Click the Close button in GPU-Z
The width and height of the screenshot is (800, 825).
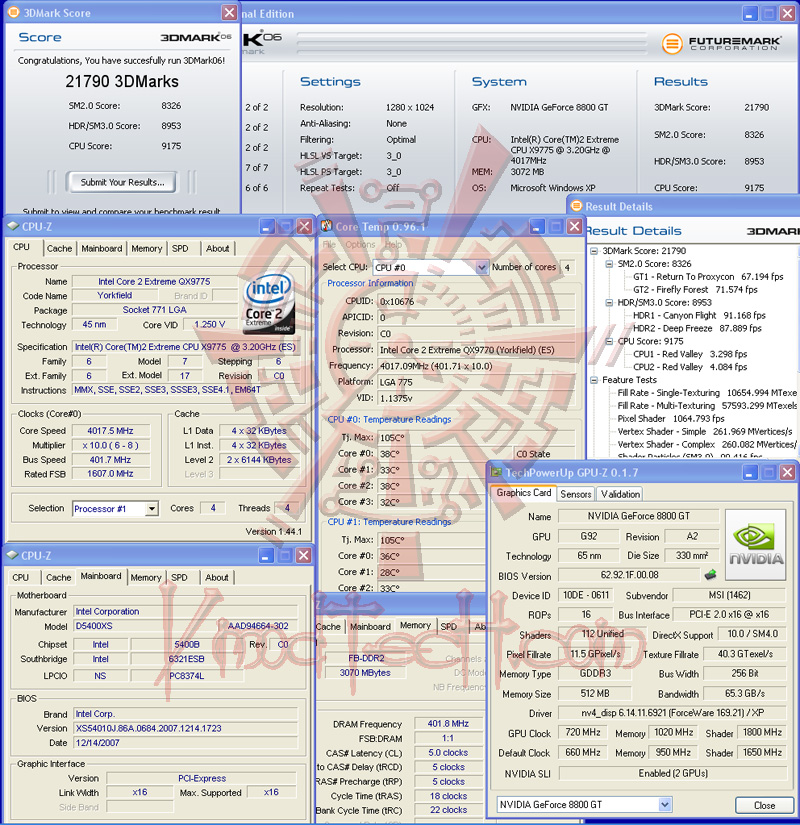764,805
